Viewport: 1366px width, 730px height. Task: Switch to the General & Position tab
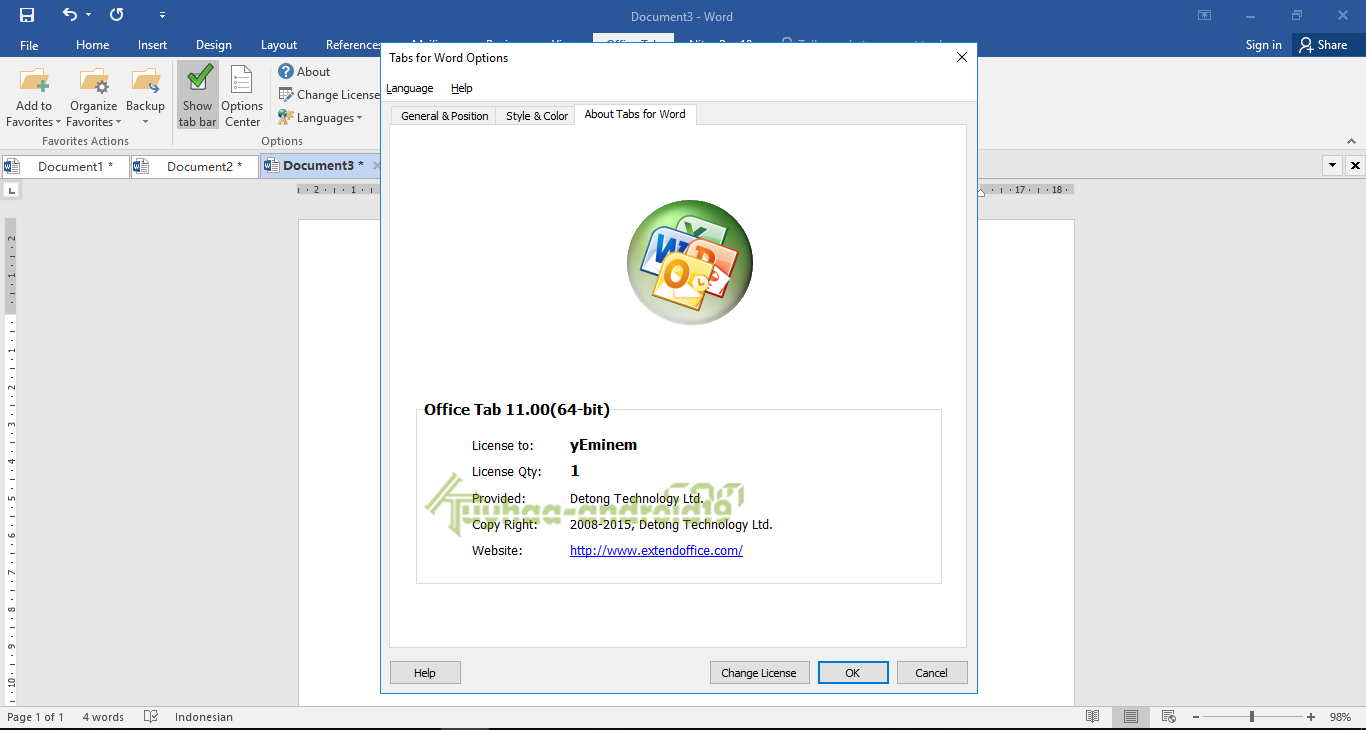click(444, 116)
